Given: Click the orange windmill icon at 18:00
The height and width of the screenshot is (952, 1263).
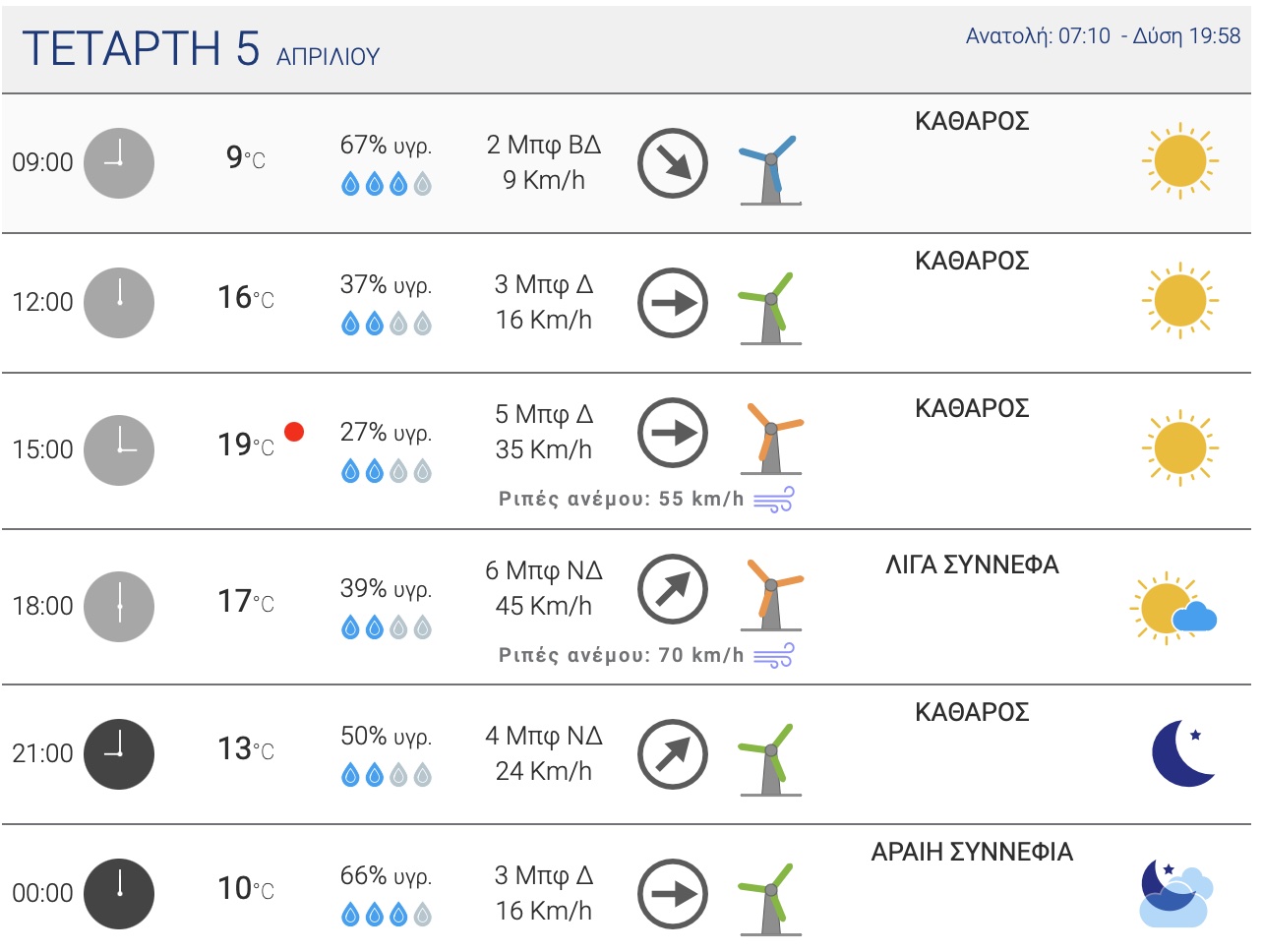Looking at the screenshot, I should (771, 594).
